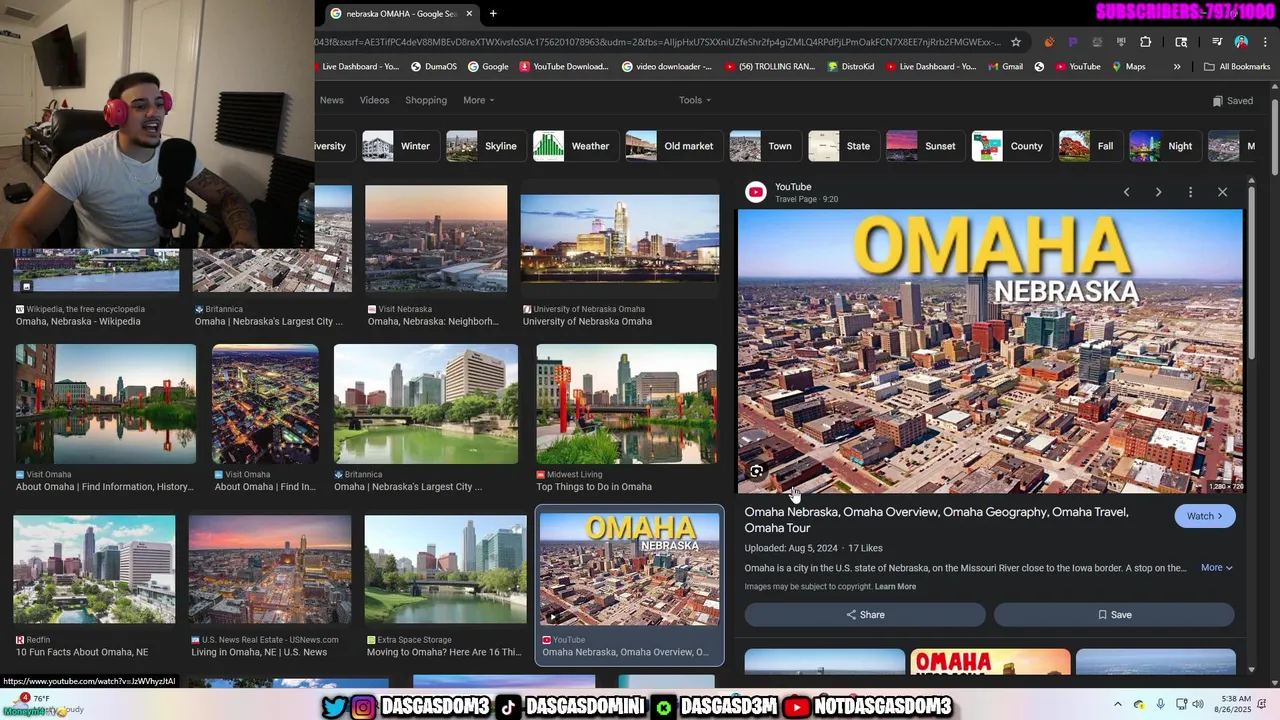Click the globe bookmark next to Gmail
Viewport: 1280px width, 720px height.
point(1039,67)
